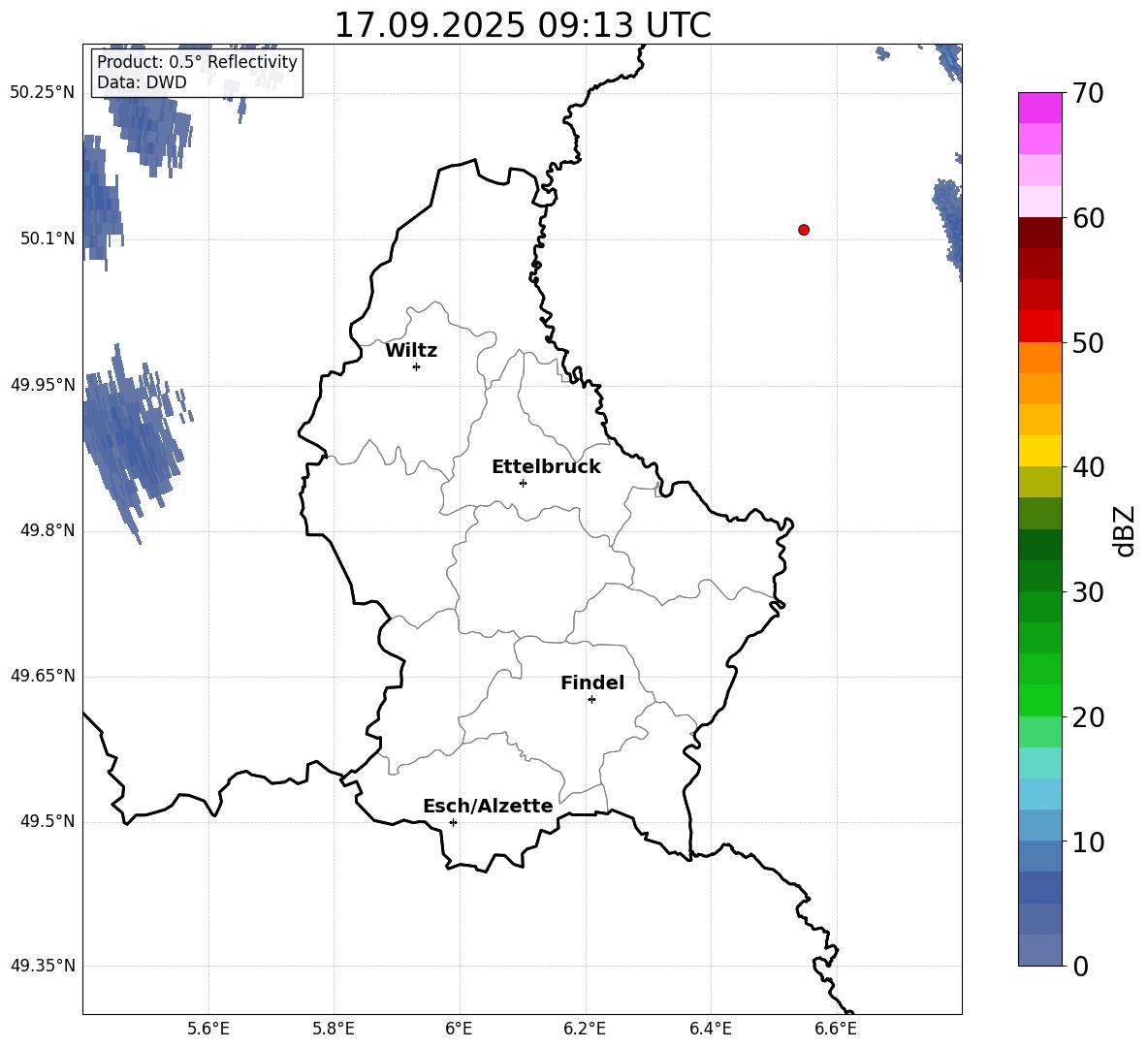Click the dBZ colorbar axis label
Image resolution: width=1148 pixels, height=1048 pixels.
coord(1124,530)
